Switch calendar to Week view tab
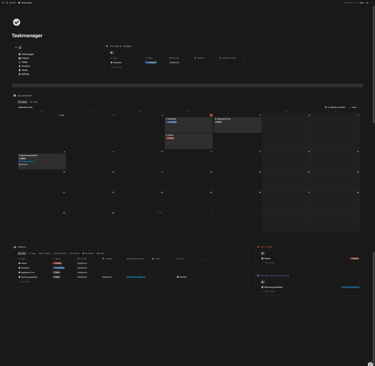 click(x=34, y=102)
